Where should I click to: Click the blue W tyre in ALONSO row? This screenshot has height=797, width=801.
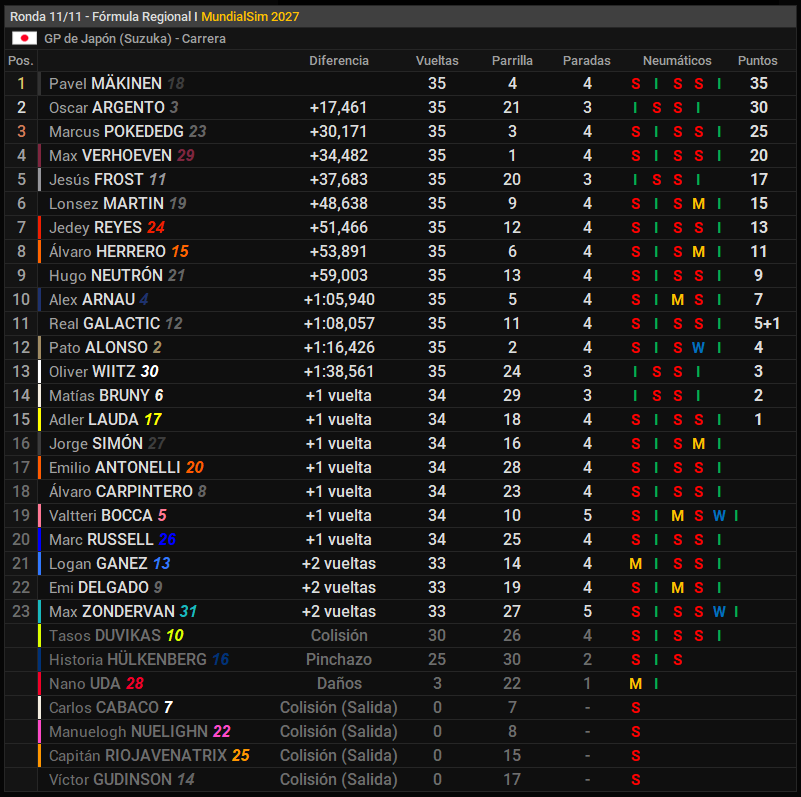click(698, 347)
